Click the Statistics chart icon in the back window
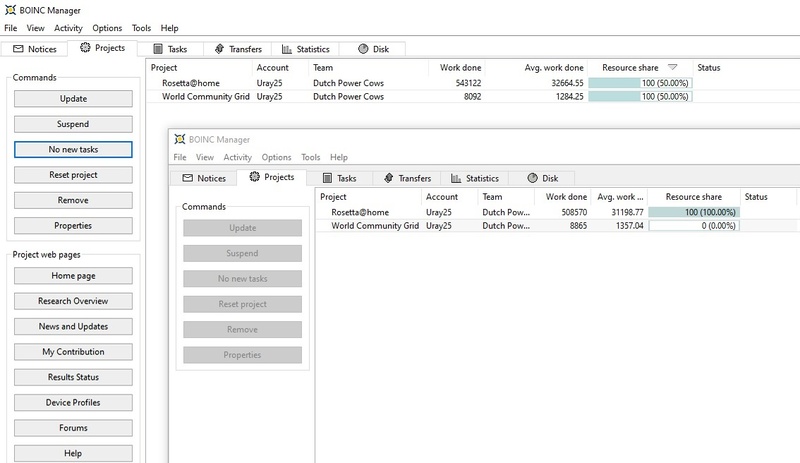Screen dimensions: 800x463 pos(287,49)
